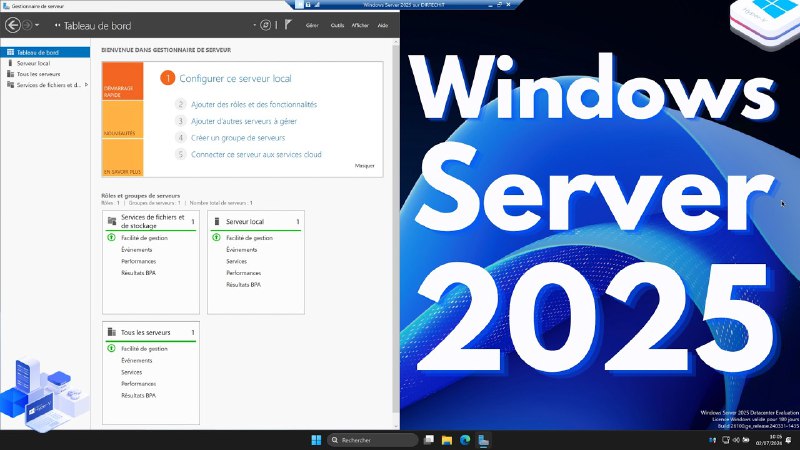Select Tableau de bord in the sidebar
This screenshot has width=800, height=450.
point(45,52)
